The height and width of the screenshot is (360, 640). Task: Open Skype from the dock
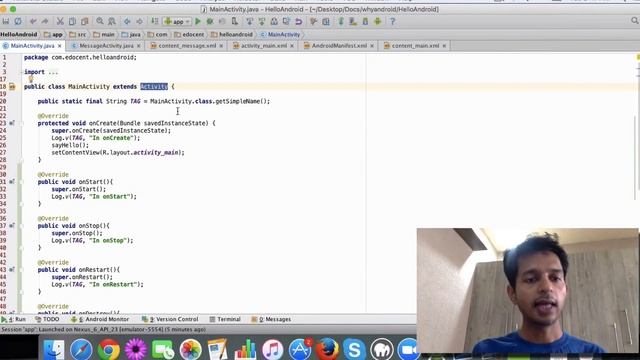[354, 349]
